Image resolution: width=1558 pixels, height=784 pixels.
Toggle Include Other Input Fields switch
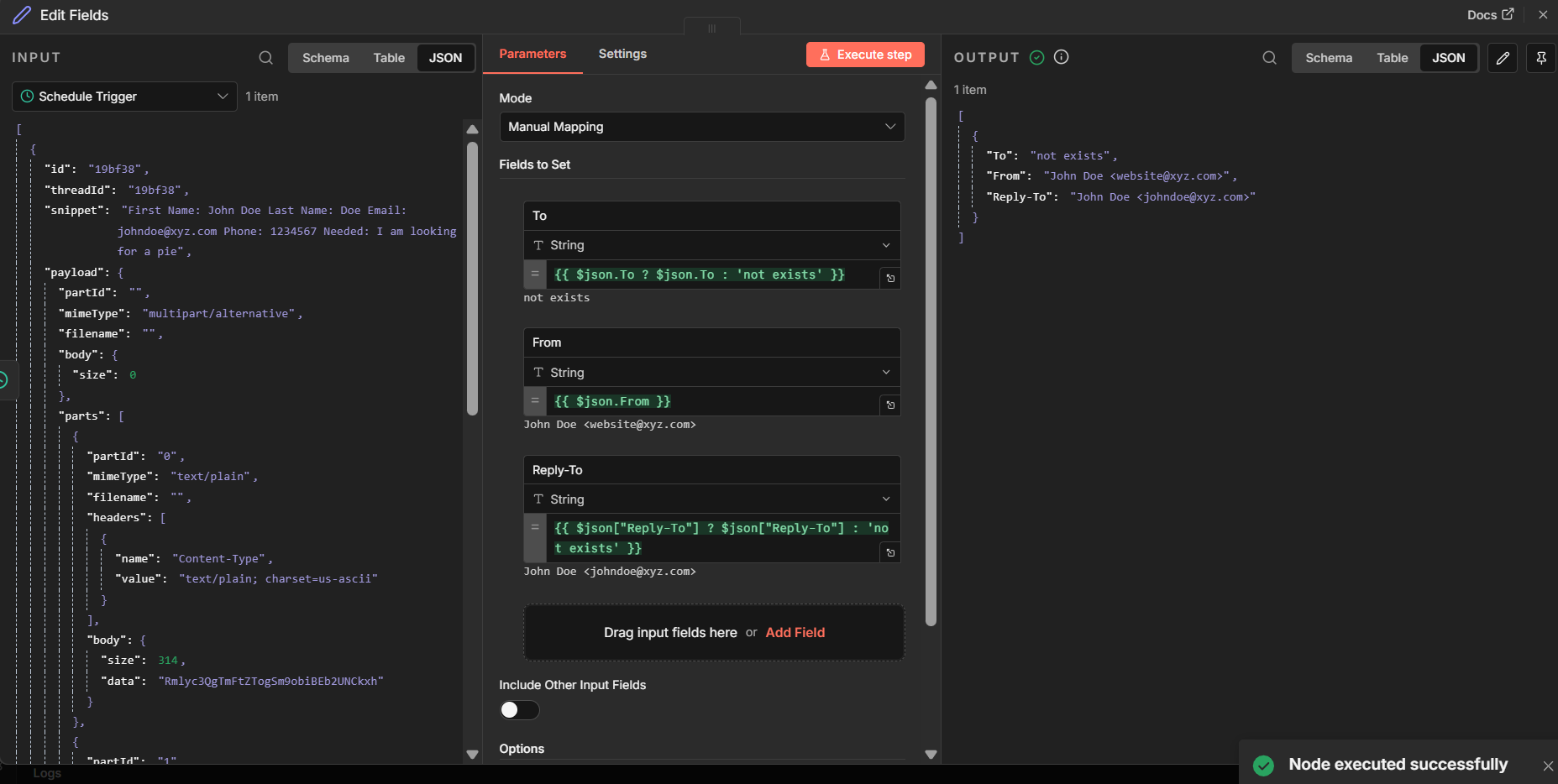(519, 710)
